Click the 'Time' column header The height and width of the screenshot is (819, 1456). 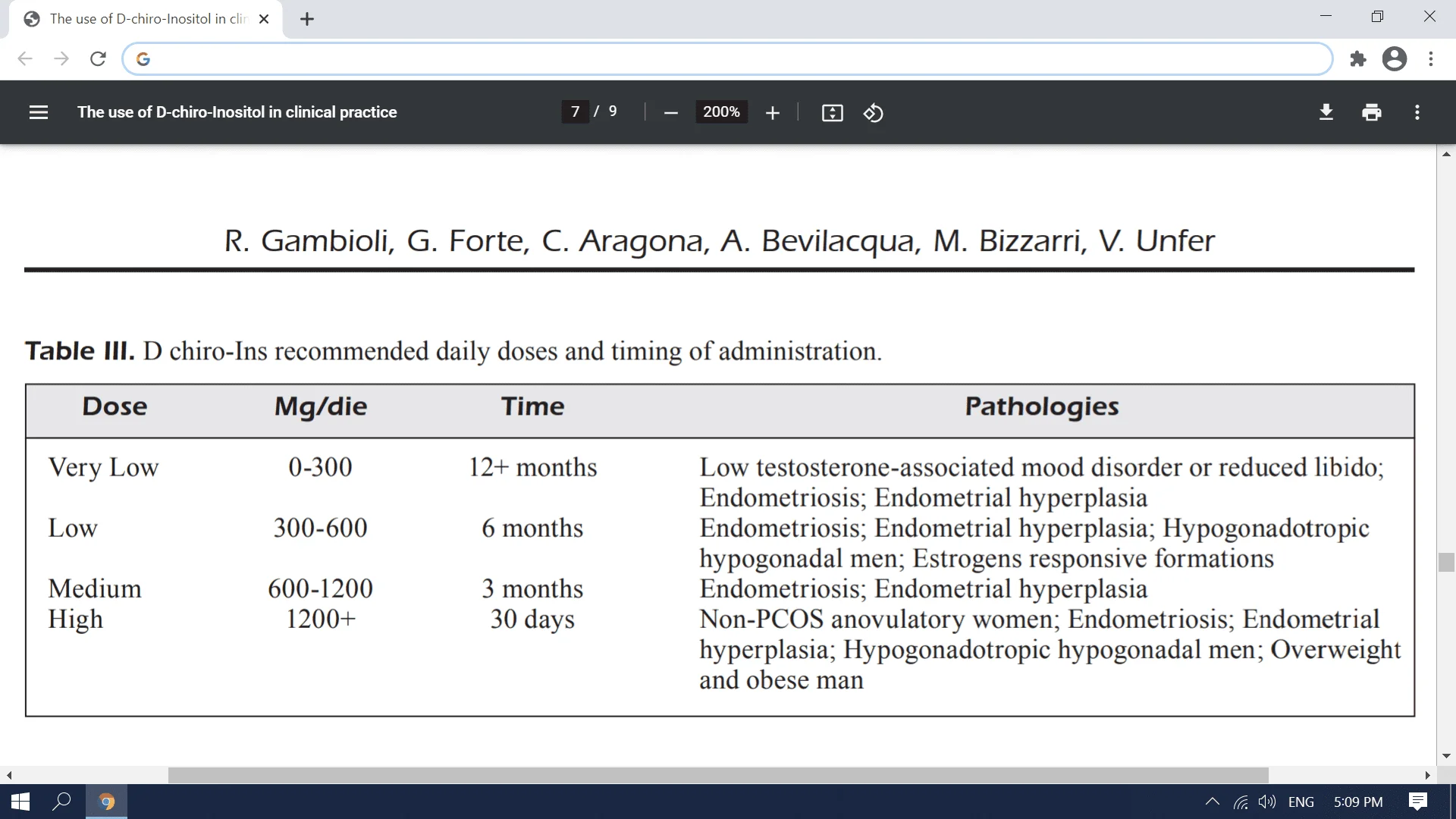pyautogui.click(x=532, y=406)
